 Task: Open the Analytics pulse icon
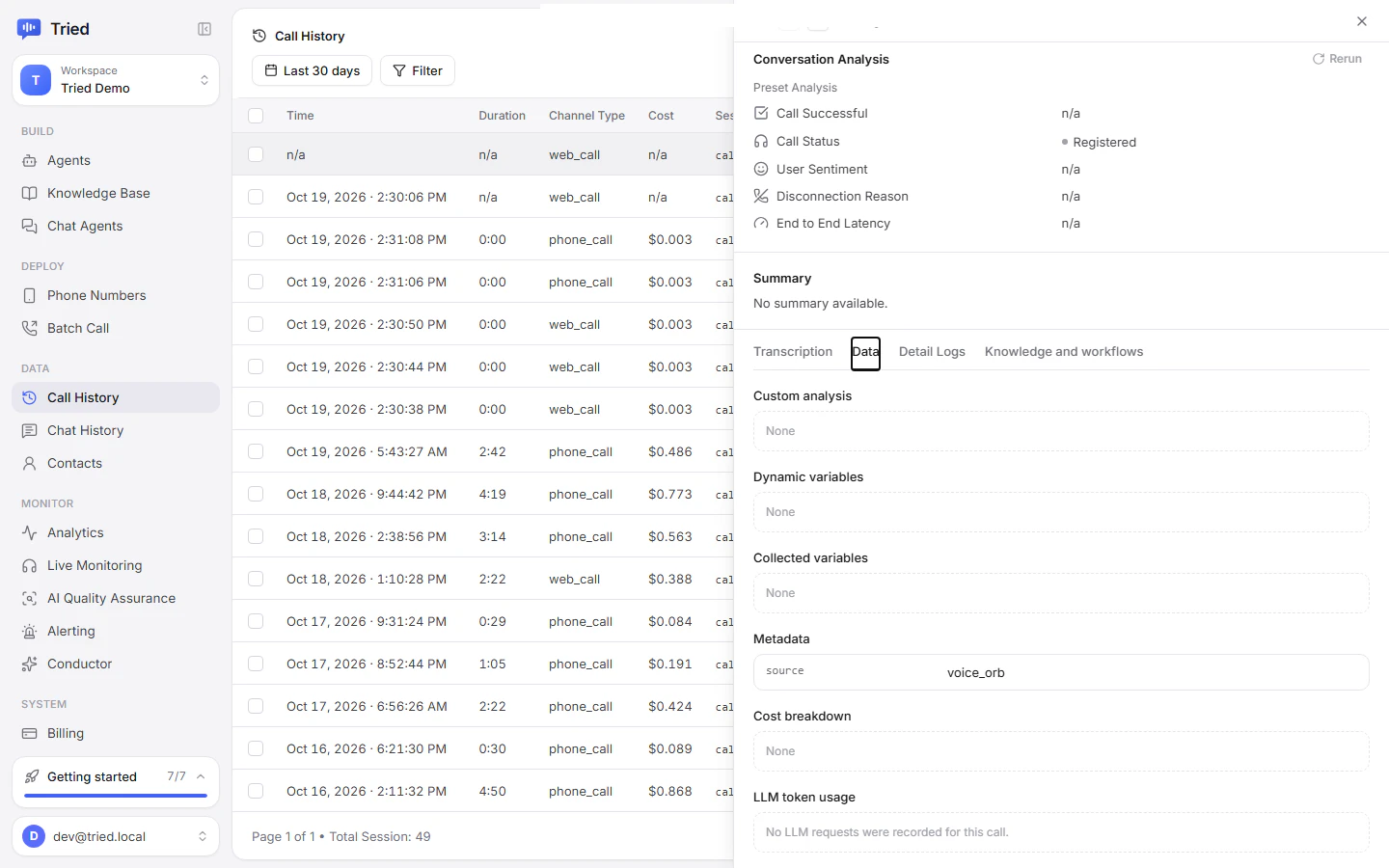point(30,532)
